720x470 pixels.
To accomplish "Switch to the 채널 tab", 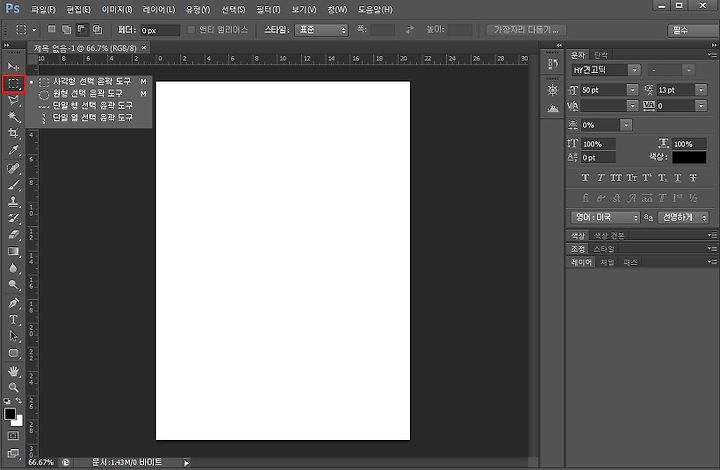I will pyautogui.click(x=607, y=263).
